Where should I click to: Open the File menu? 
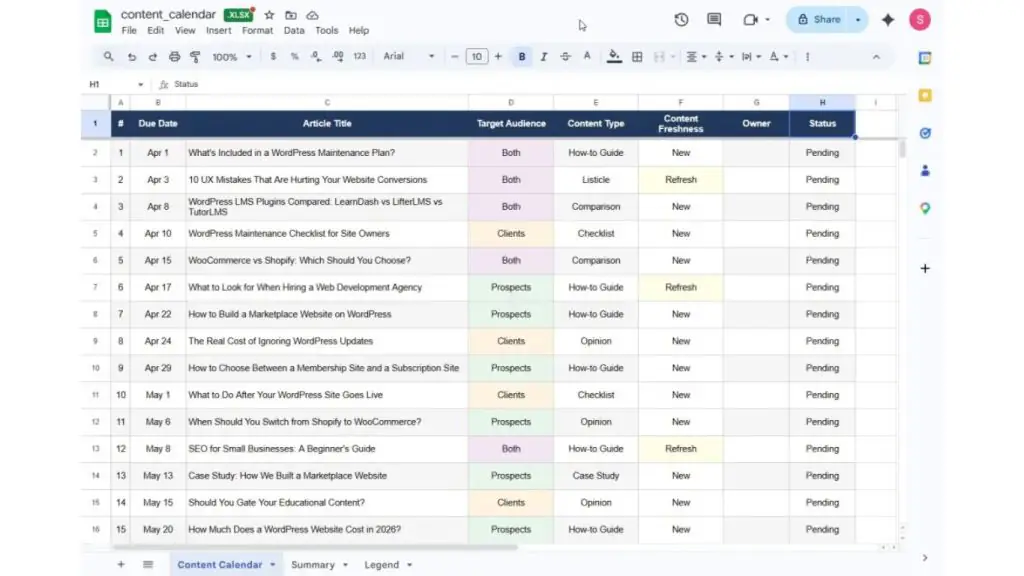(129, 31)
